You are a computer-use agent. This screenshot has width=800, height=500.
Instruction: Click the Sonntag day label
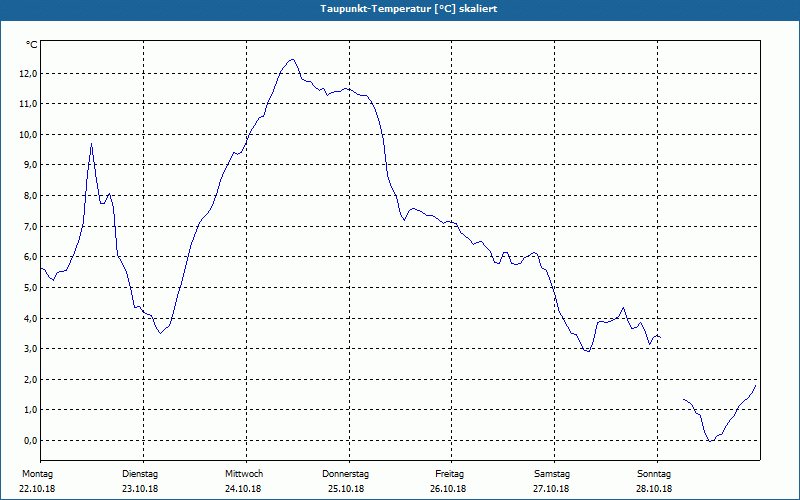(x=654, y=474)
